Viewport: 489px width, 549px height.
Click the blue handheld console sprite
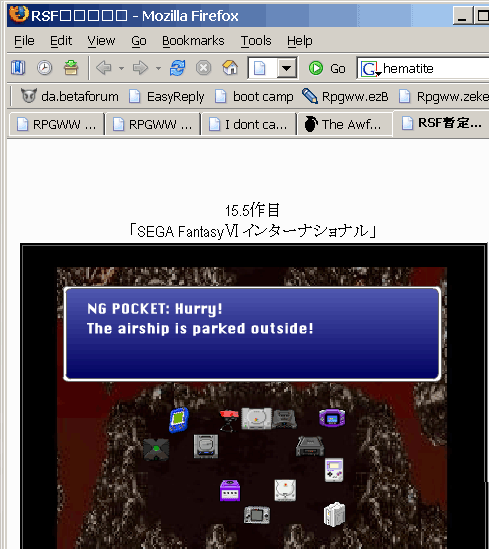click(x=179, y=420)
